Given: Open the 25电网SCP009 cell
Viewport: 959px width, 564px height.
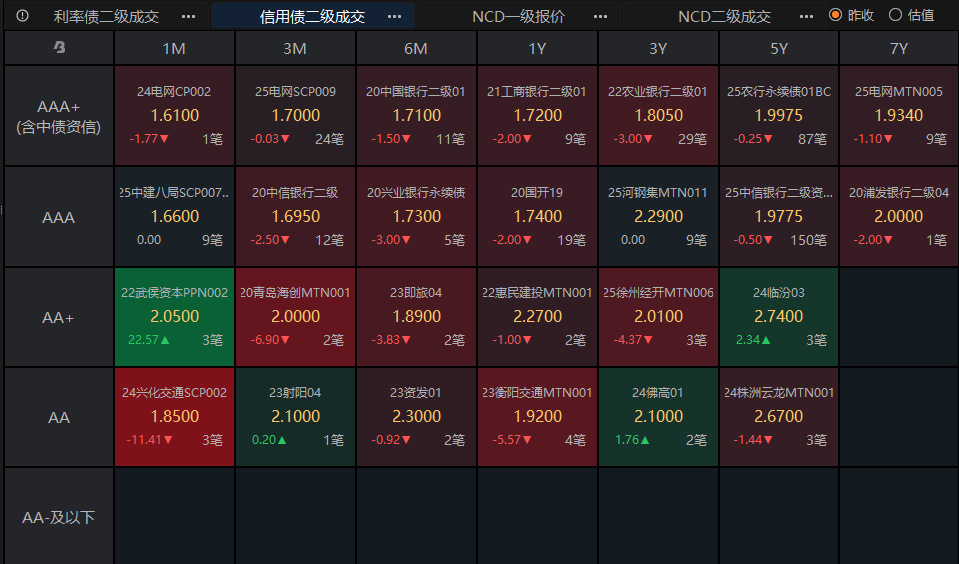Looking at the screenshot, I should point(295,116).
